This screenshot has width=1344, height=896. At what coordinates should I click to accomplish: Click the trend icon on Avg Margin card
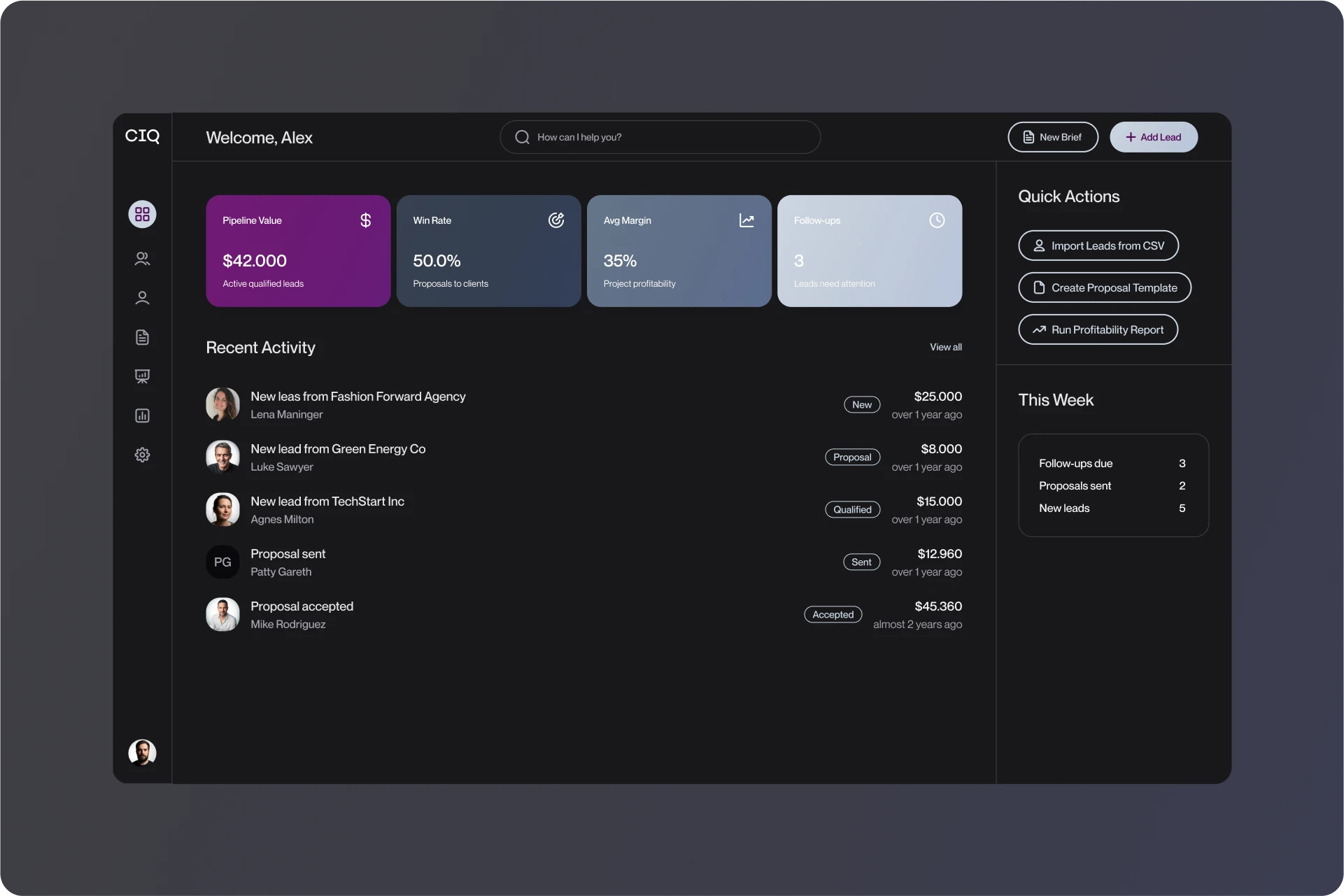[x=747, y=220]
